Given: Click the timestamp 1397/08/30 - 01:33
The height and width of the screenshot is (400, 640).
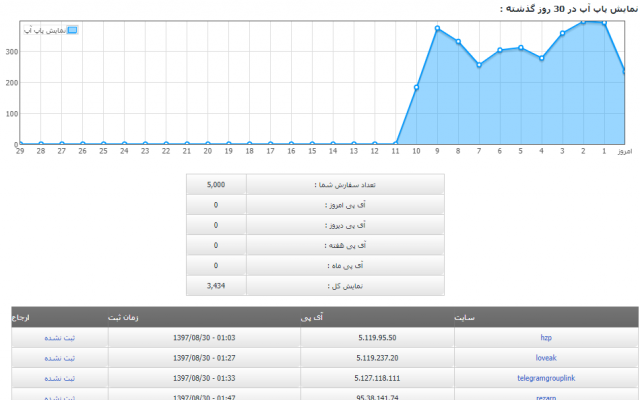Looking at the screenshot, I should [204, 378].
